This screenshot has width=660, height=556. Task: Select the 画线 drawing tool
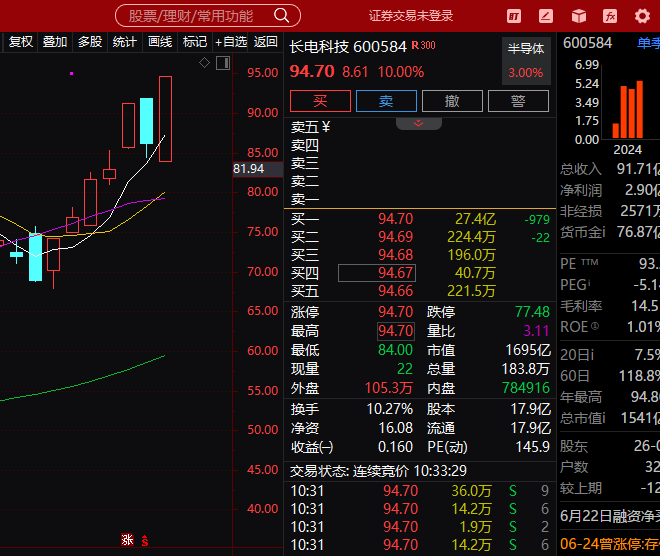pos(160,42)
